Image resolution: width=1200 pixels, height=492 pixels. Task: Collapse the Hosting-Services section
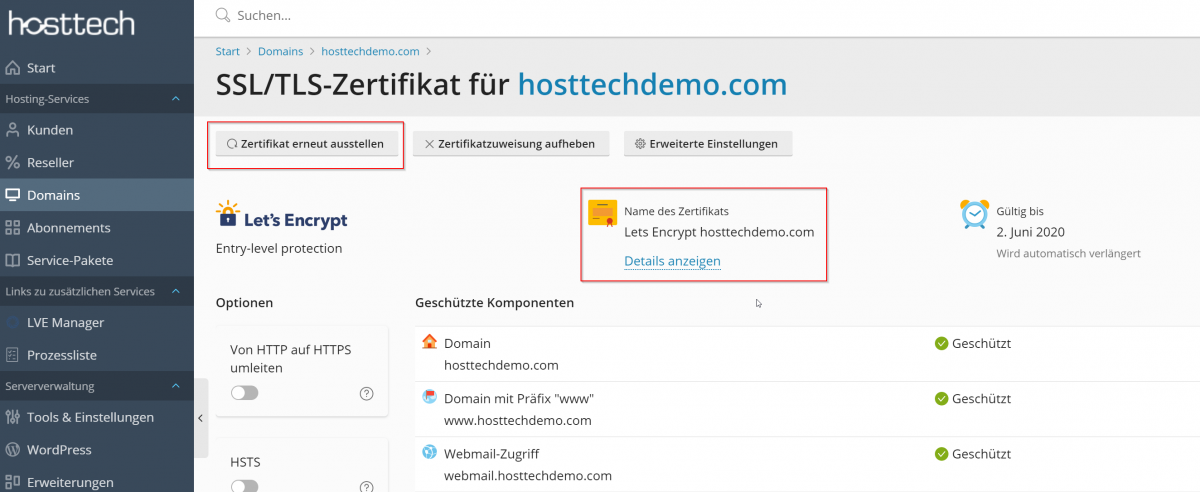click(176, 99)
